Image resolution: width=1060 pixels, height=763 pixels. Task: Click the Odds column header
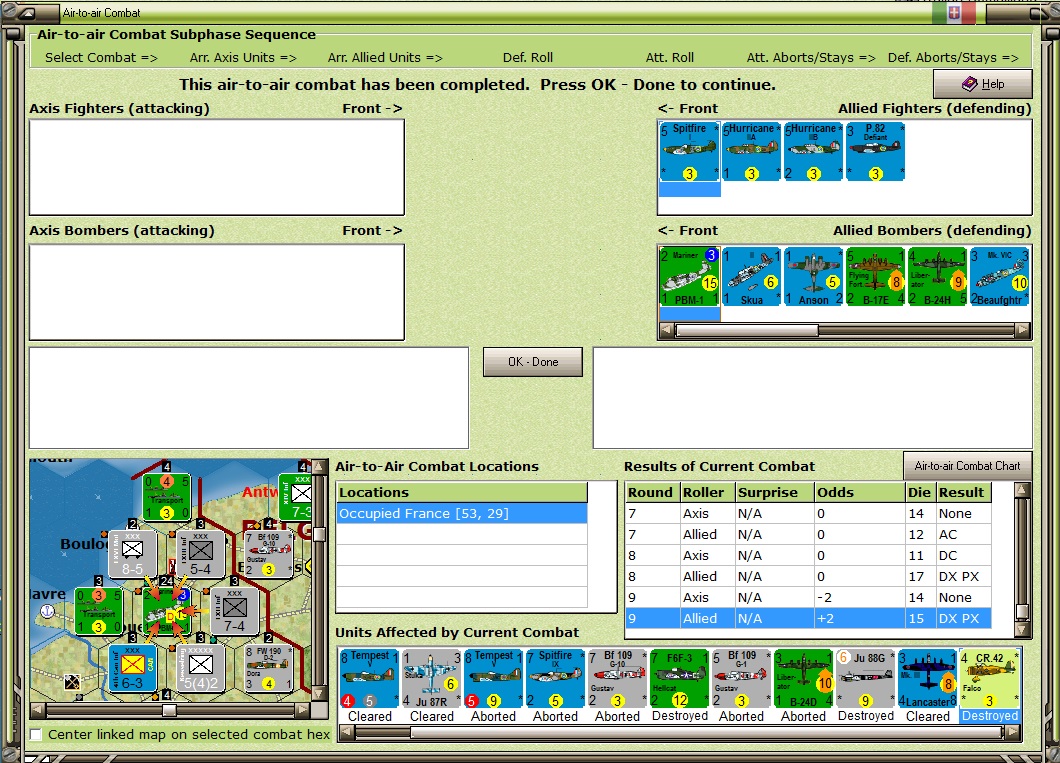click(860, 492)
